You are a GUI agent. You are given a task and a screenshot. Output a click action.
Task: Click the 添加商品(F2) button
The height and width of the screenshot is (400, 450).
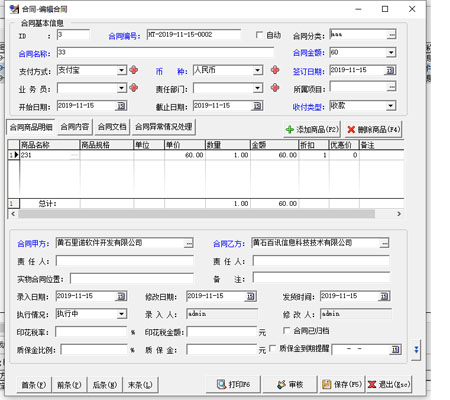pyautogui.click(x=312, y=129)
